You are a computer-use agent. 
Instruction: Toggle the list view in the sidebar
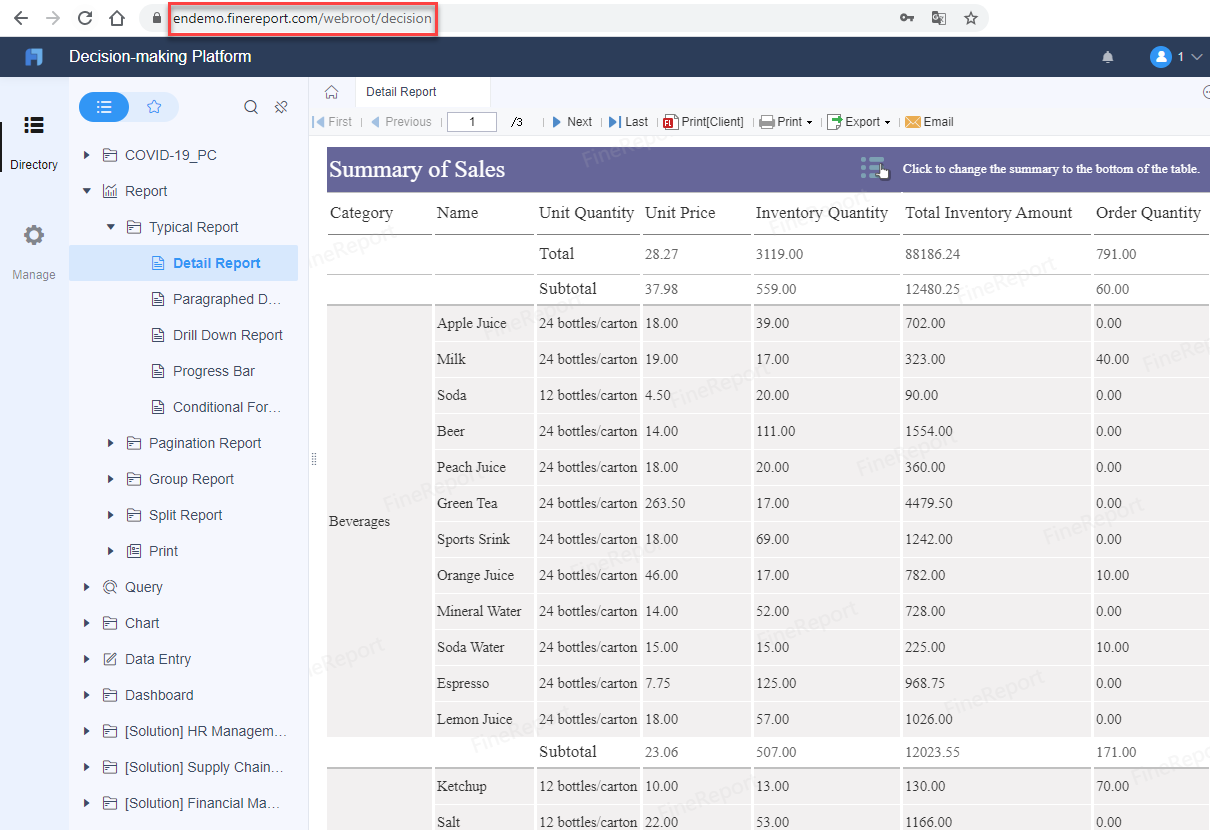coord(104,106)
